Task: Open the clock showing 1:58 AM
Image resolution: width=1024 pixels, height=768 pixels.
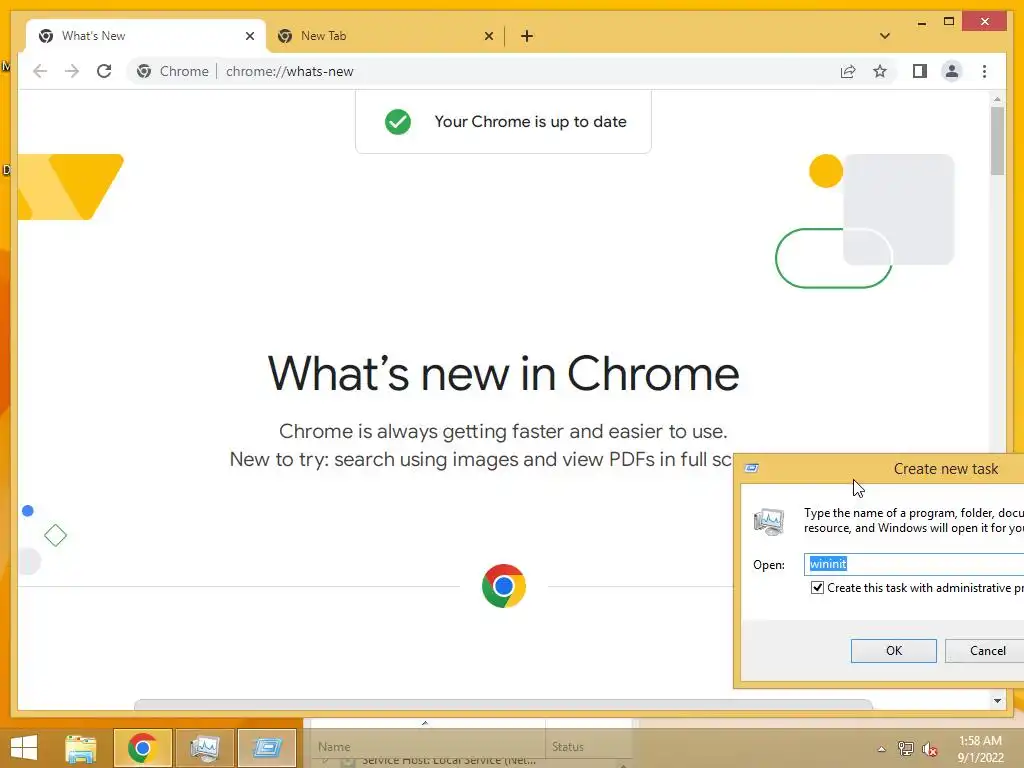Action: pos(980,748)
